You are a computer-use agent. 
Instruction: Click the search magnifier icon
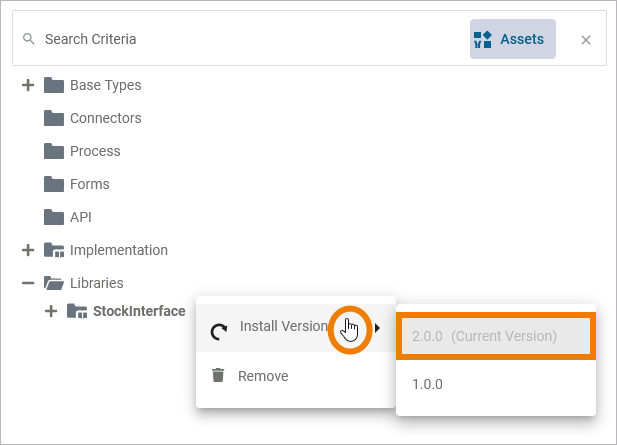28,39
